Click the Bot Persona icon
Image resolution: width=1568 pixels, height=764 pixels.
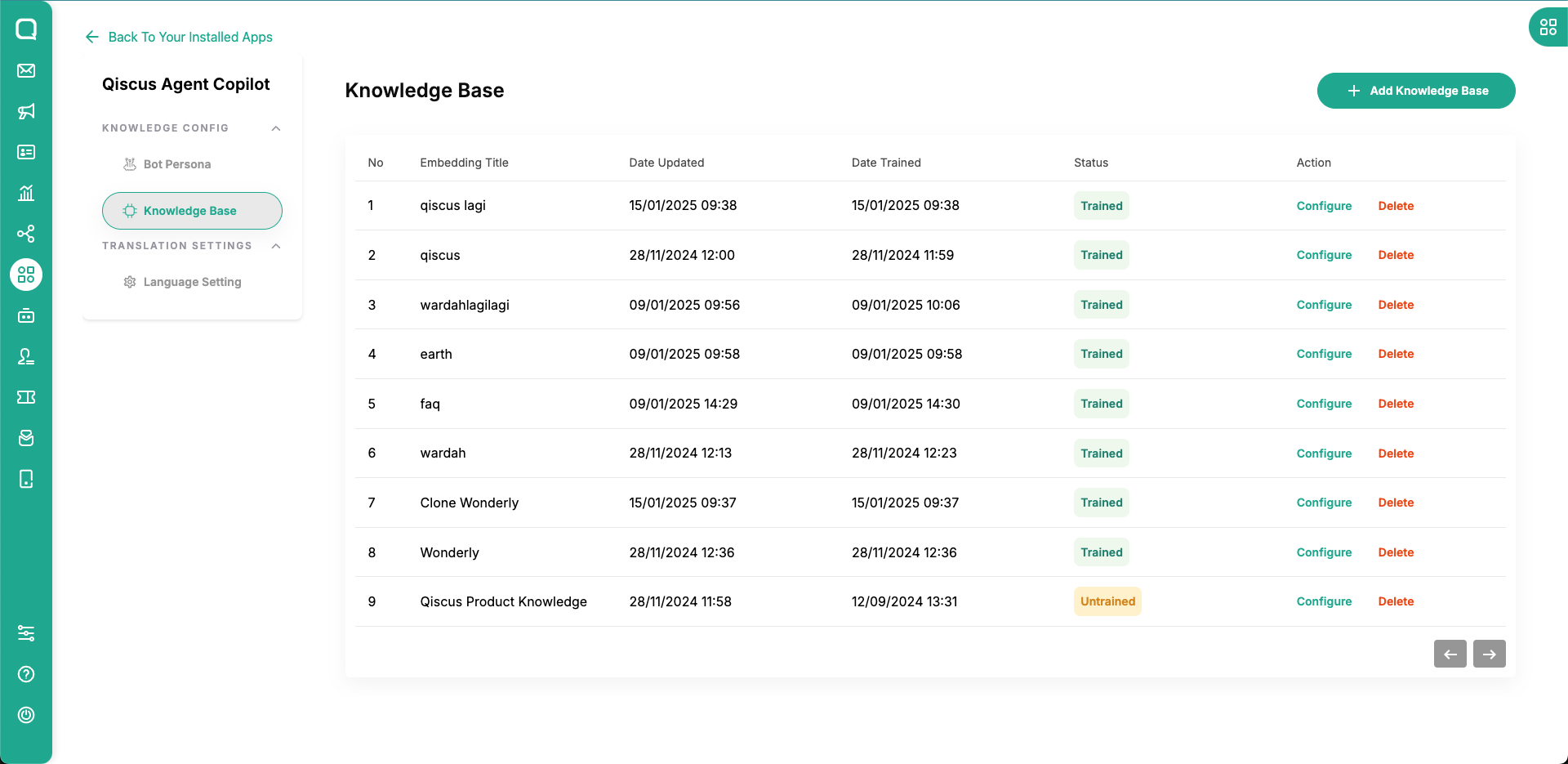[x=129, y=164]
